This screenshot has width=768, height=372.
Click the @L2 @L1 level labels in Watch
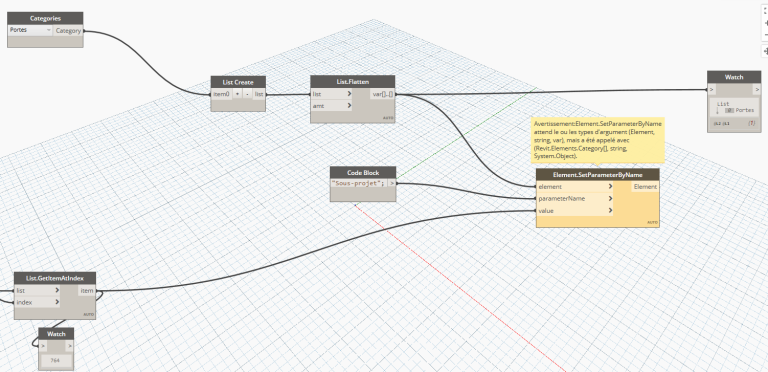coord(721,124)
